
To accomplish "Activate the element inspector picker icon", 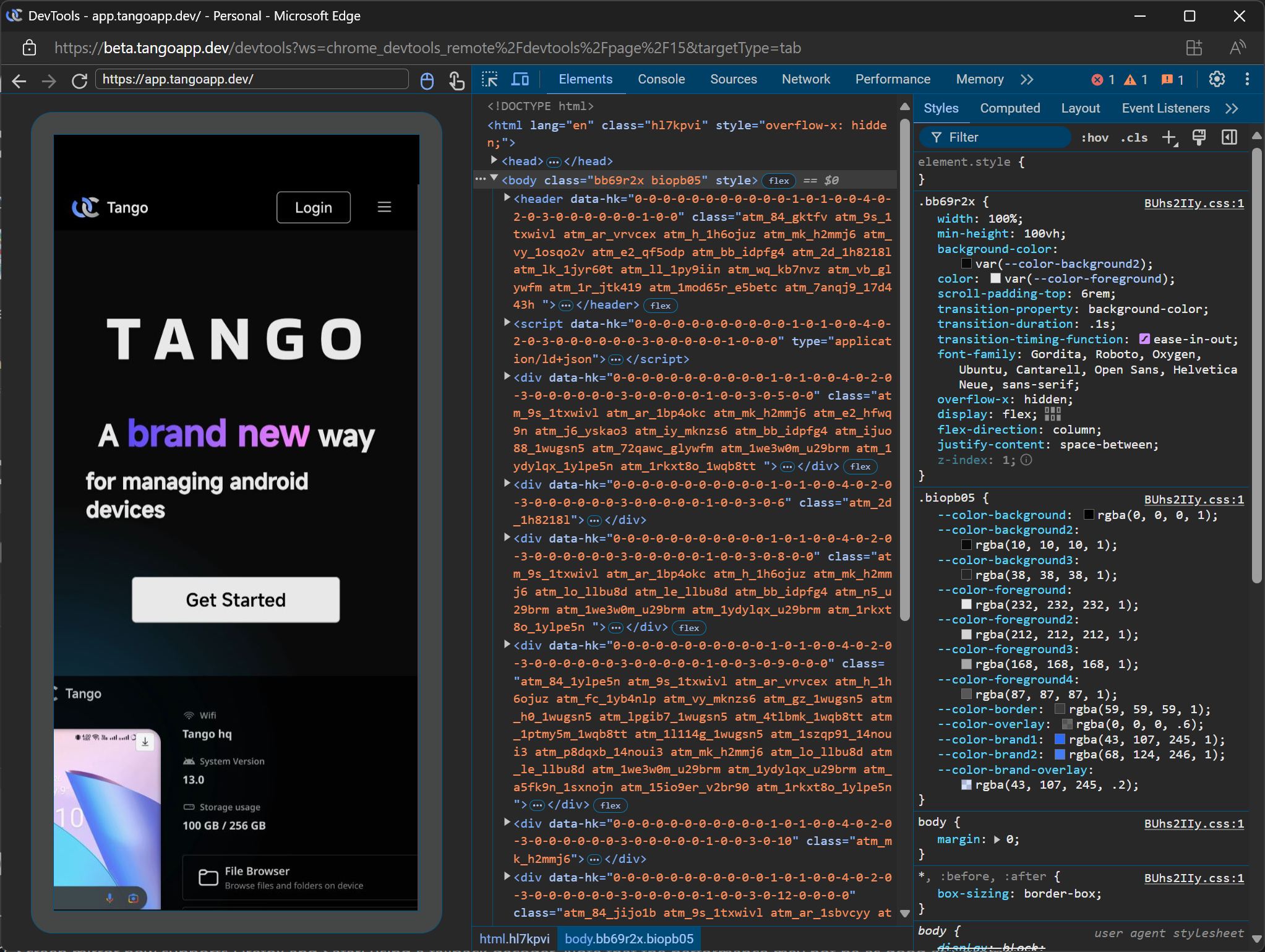I will coord(490,79).
